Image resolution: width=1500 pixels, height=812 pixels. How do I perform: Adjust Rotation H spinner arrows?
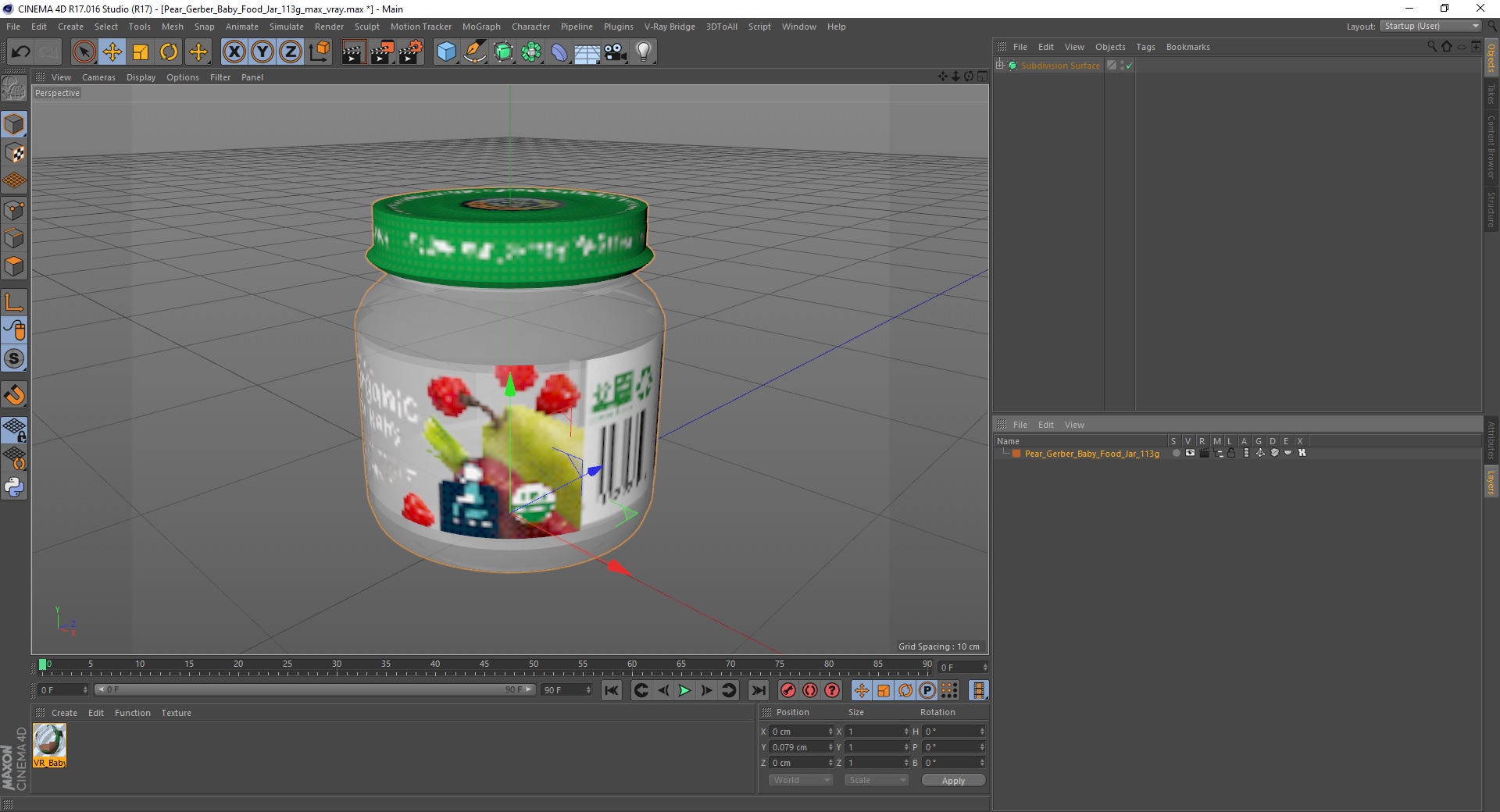pos(982,732)
